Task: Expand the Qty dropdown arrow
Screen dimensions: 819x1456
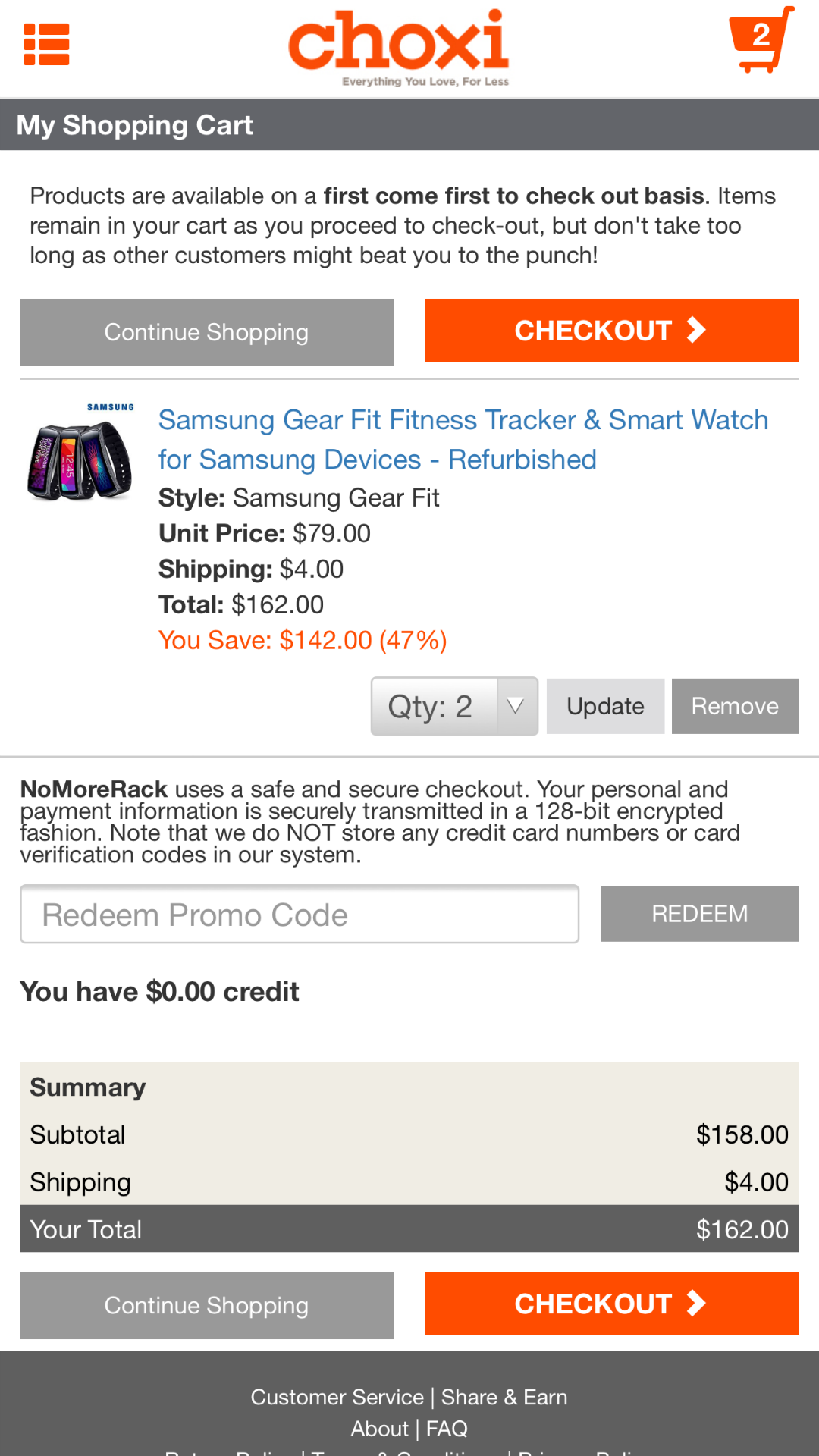Action: pos(516,707)
